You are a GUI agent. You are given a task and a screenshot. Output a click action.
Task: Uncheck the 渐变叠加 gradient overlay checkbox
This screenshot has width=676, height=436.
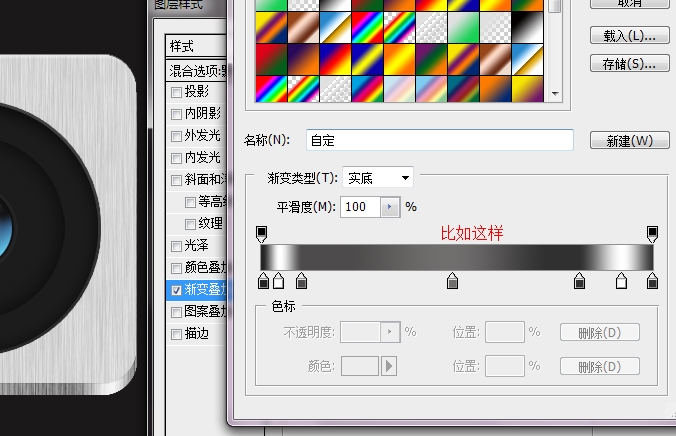pos(177,290)
